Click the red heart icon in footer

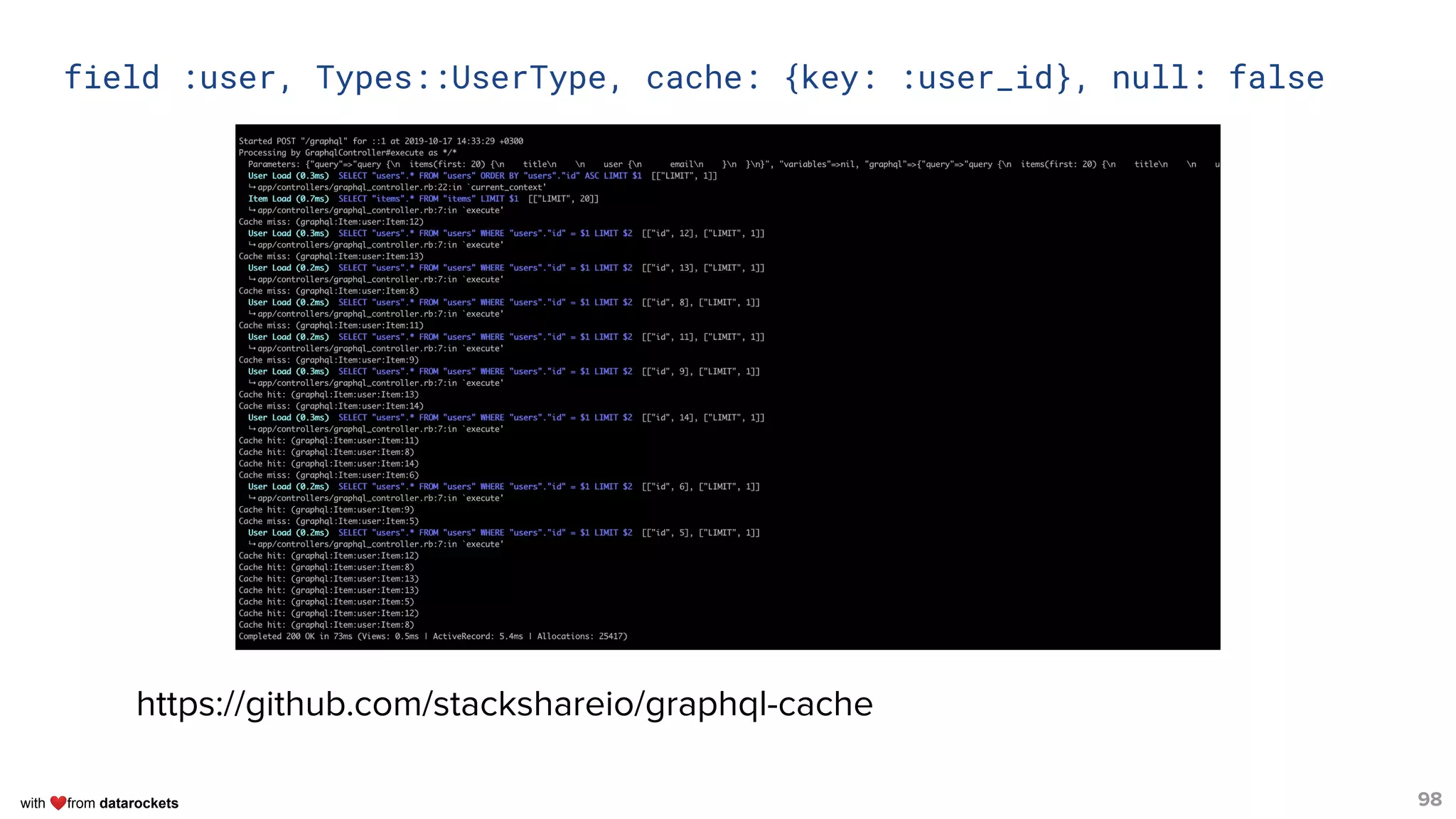point(58,803)
